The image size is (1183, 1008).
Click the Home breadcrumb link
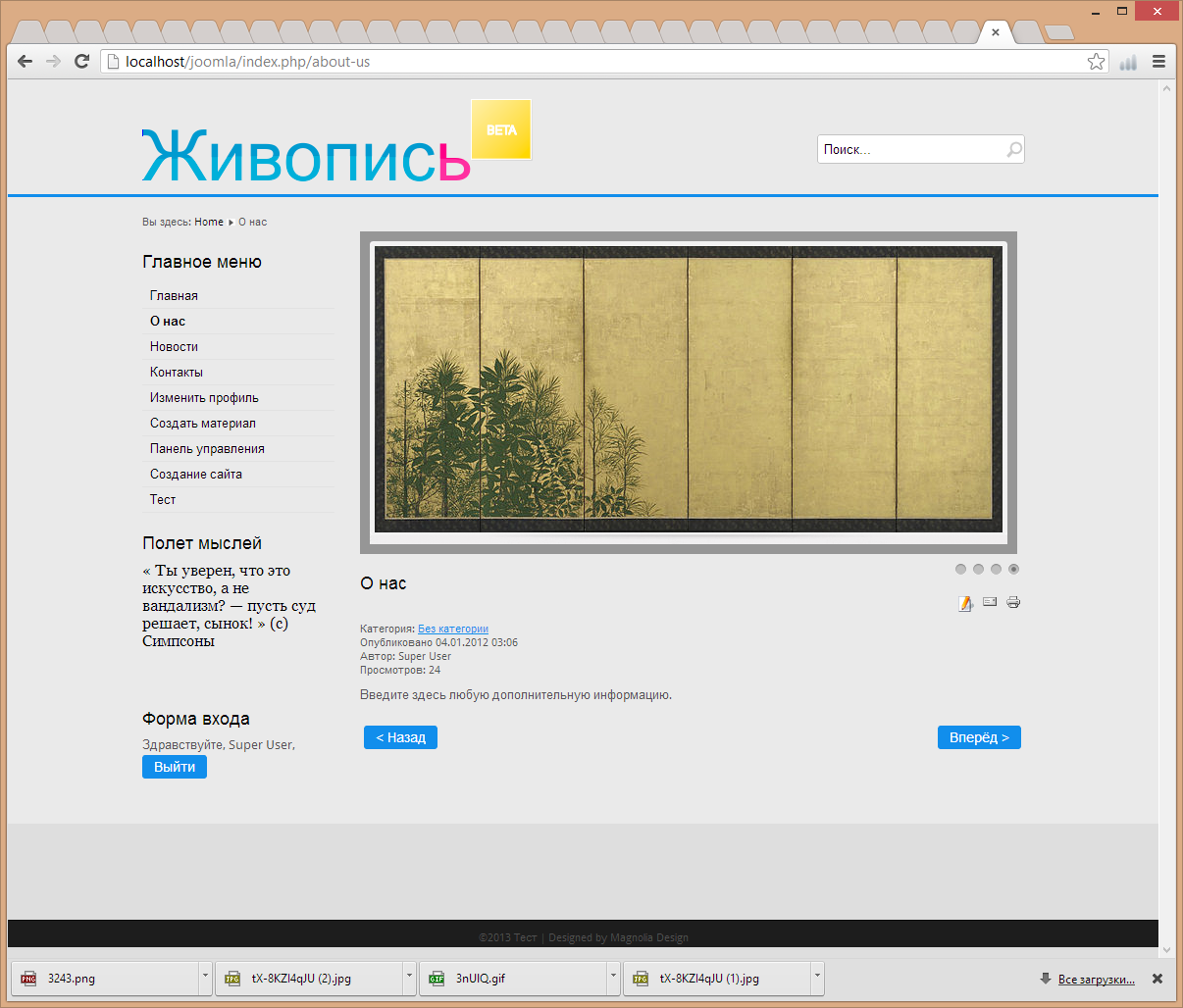[x=209, y=222]
